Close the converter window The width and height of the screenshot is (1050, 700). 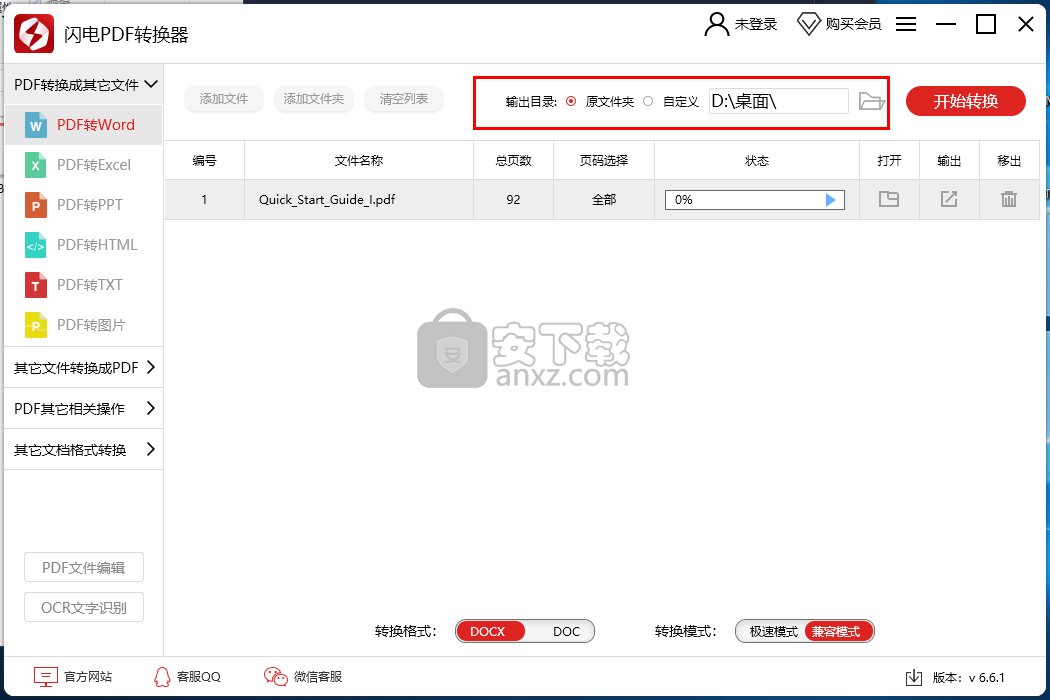(1026, 24)
